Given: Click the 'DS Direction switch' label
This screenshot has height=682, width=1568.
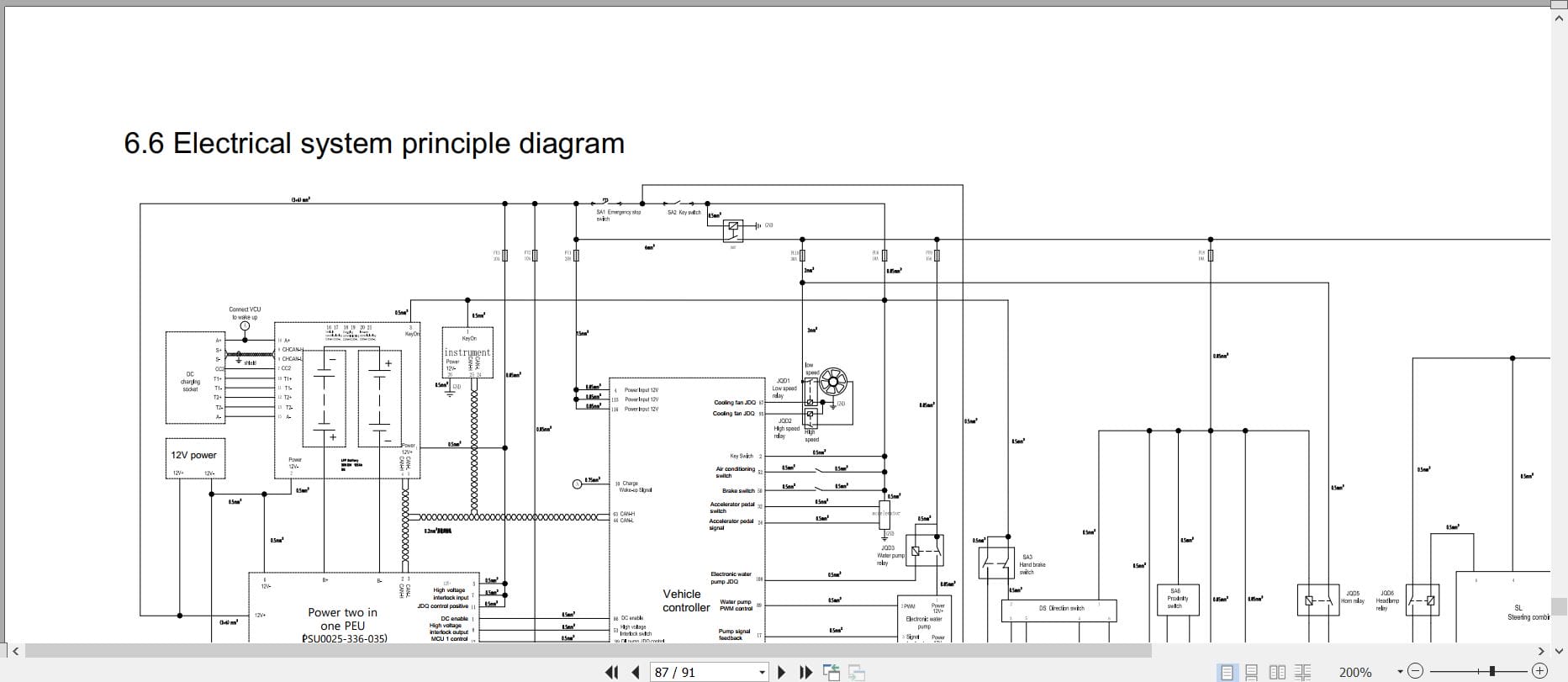Looking at the screenshot, I should (1061, 607).
